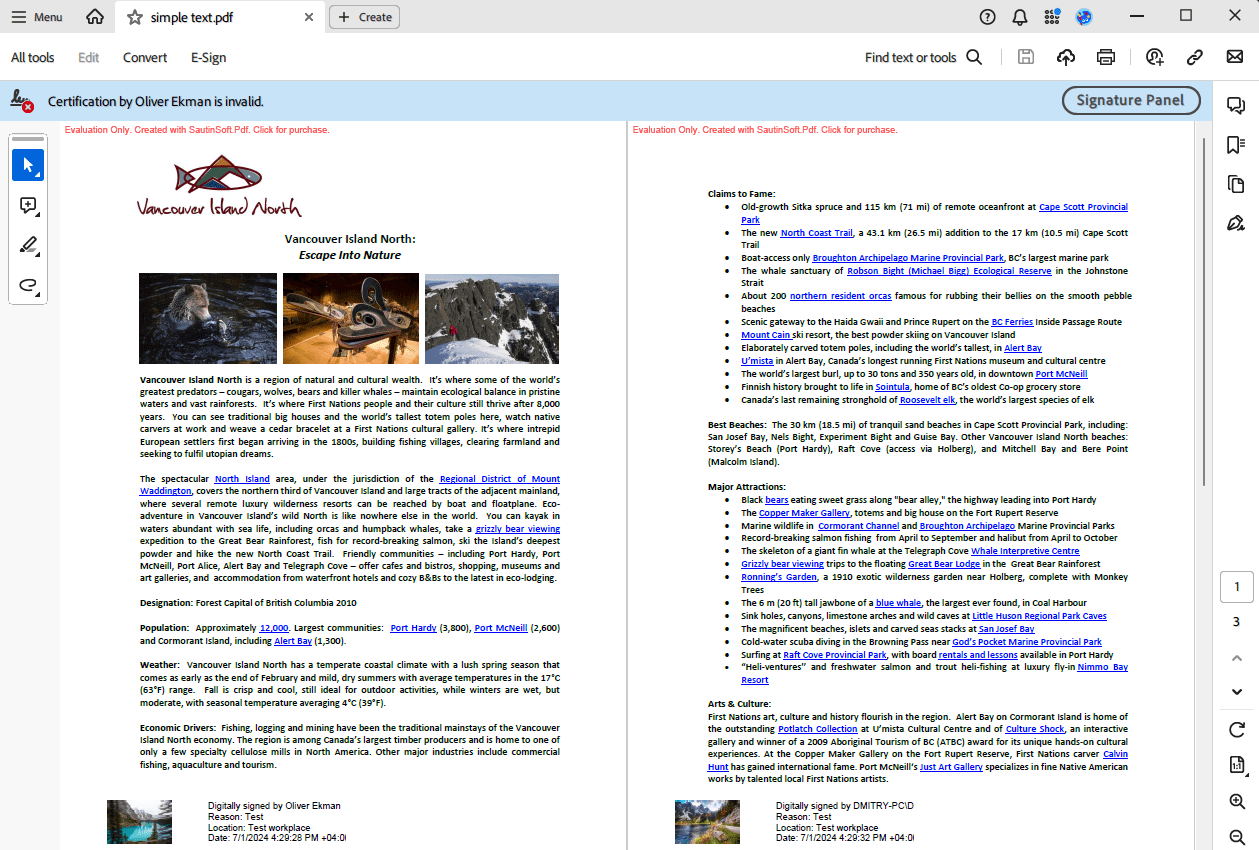Click the current page number box
Screen dimensions: 1259x850
[1236, 587]
